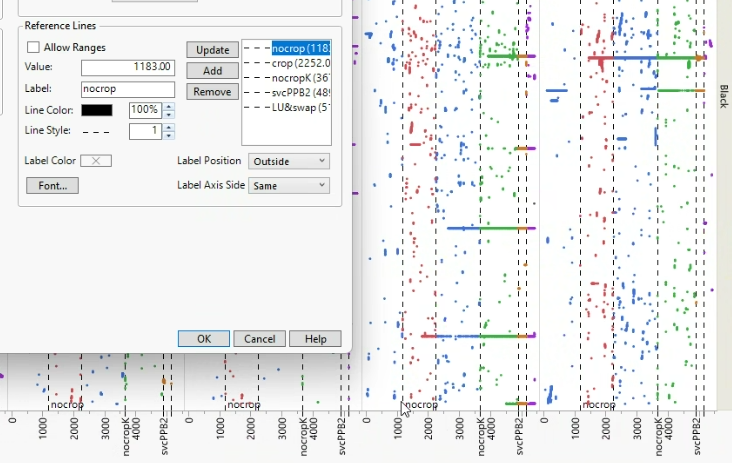
Task: Click the line width field showing 1
Action: (146, 131)
